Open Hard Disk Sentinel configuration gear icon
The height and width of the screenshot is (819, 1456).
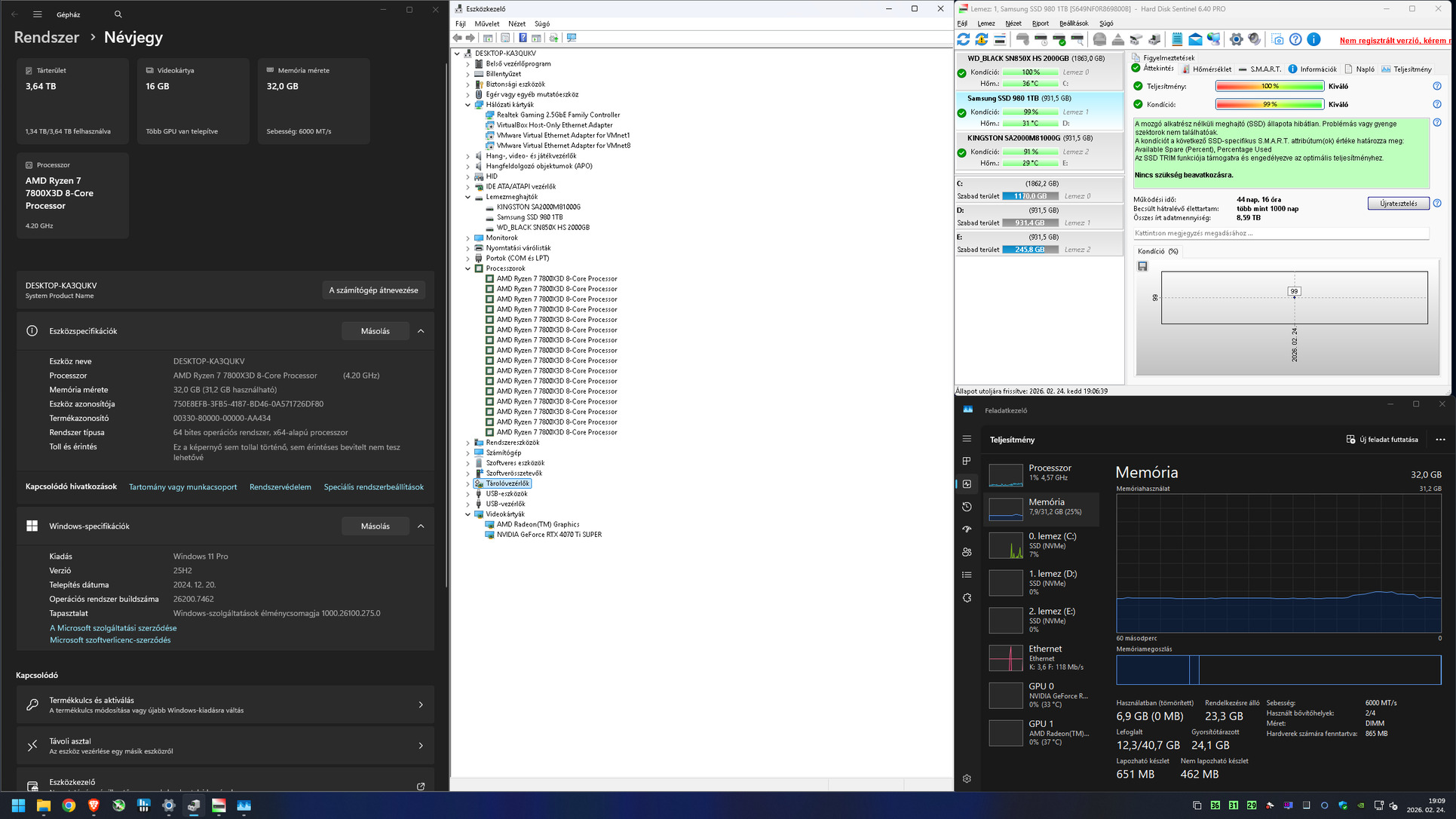pos(1236,39)
